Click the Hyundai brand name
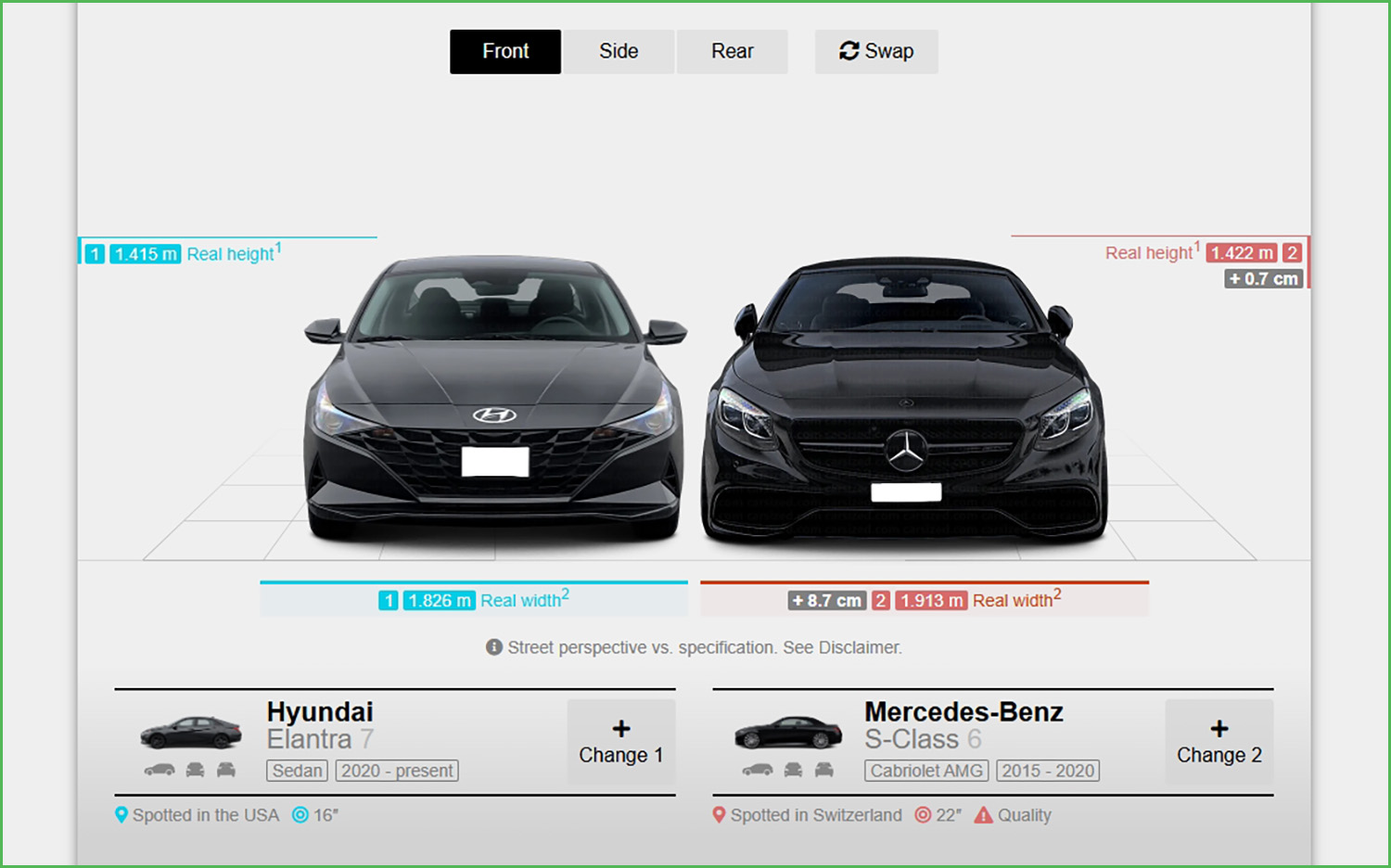 [320, 711]
